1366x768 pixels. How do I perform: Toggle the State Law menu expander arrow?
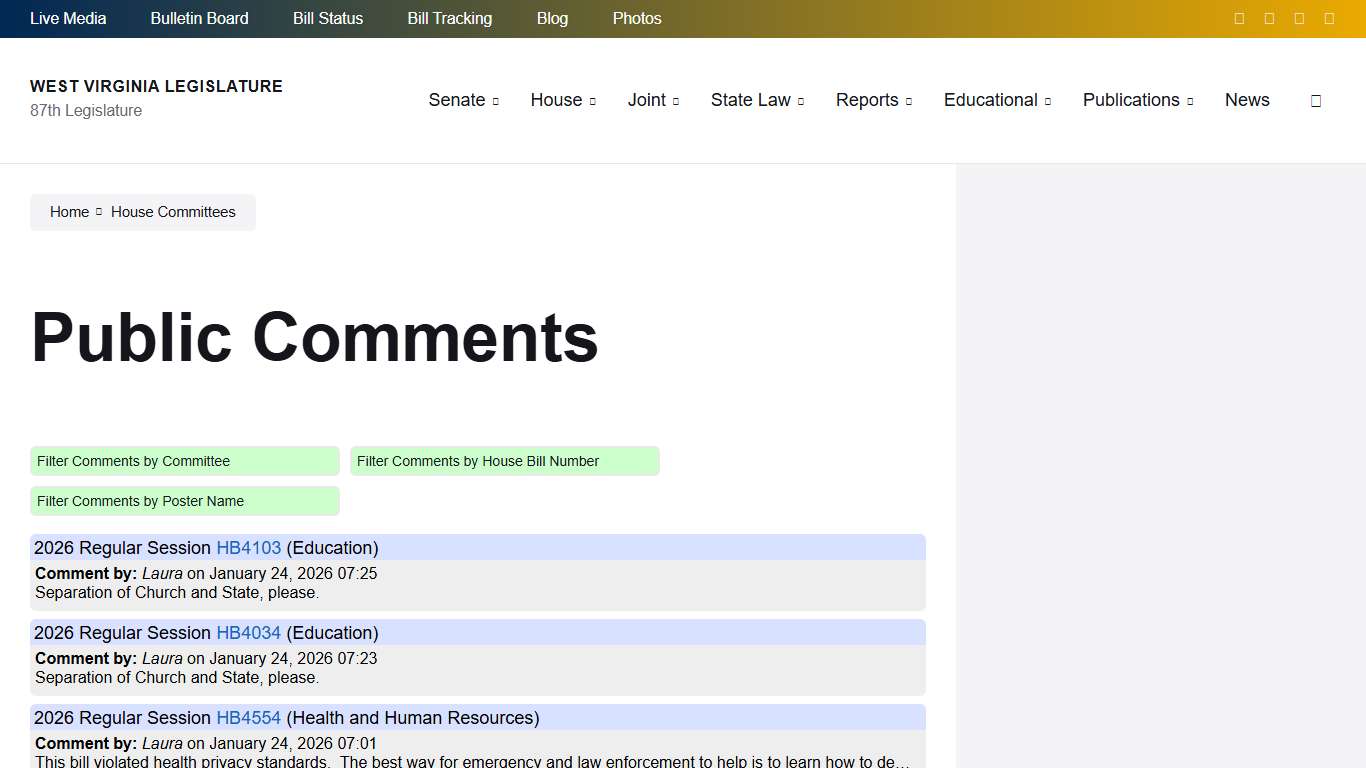801,101
